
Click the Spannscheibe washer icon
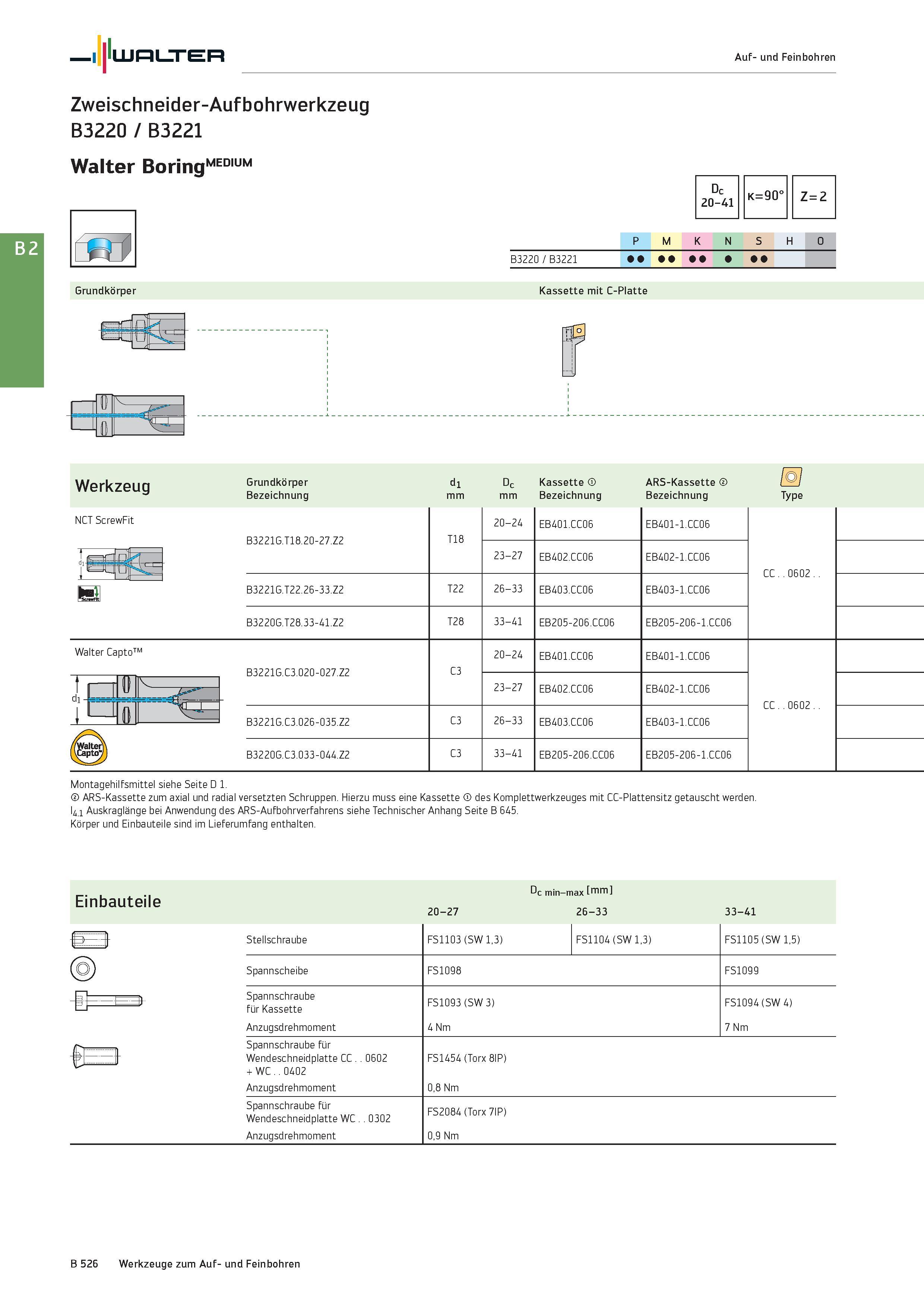coord(83,969)
